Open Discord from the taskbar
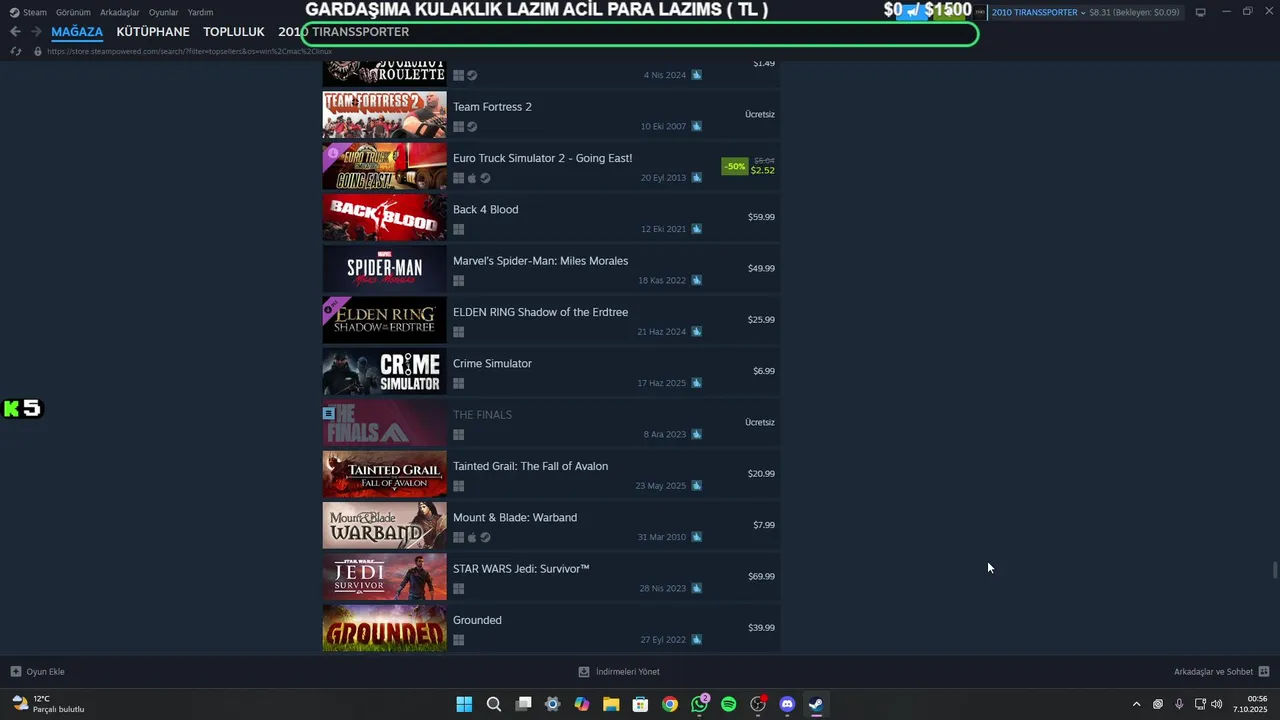 [787, 704]
